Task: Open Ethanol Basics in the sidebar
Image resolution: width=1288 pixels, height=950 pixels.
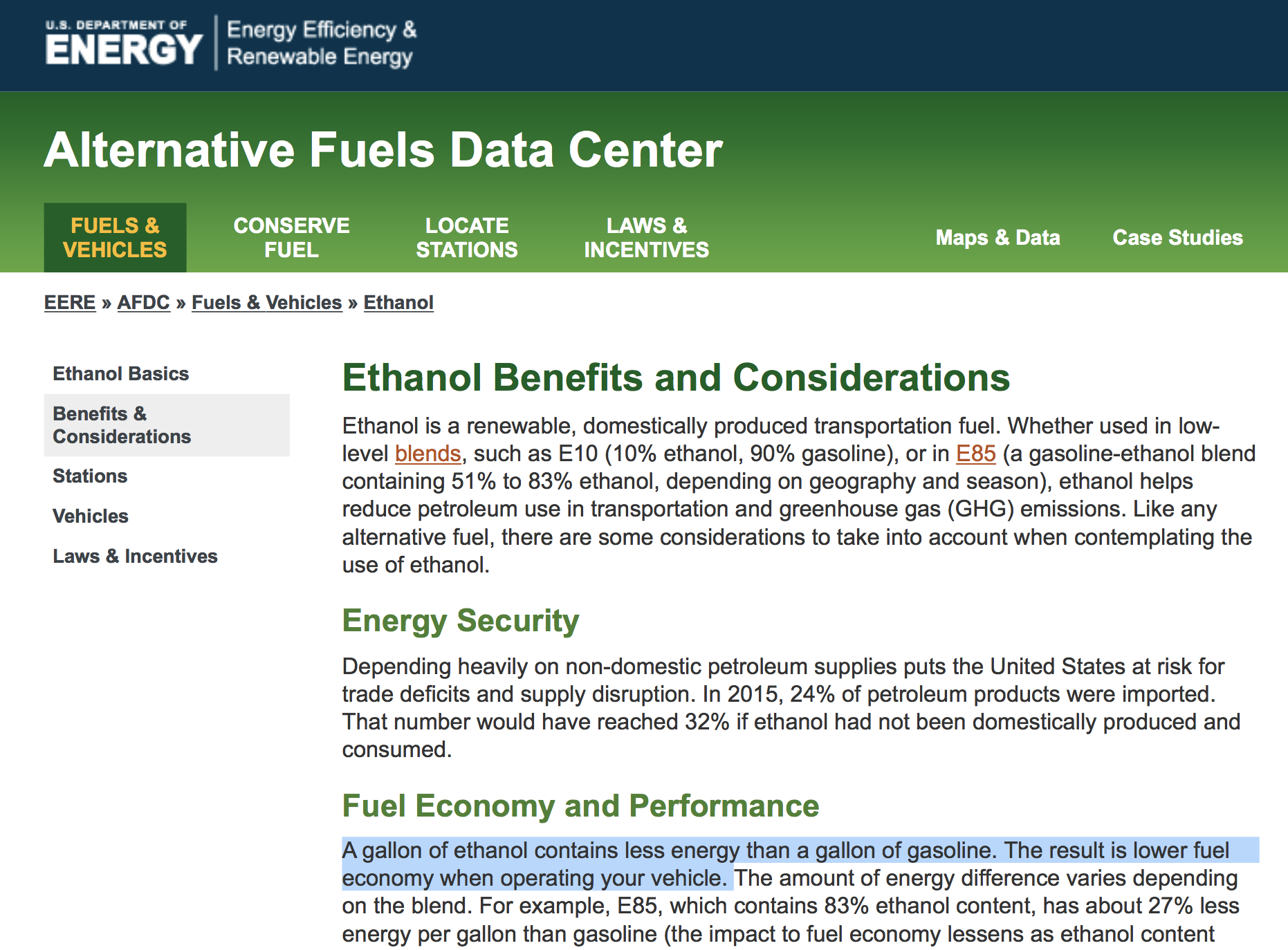Action: [x=121, y=373]
